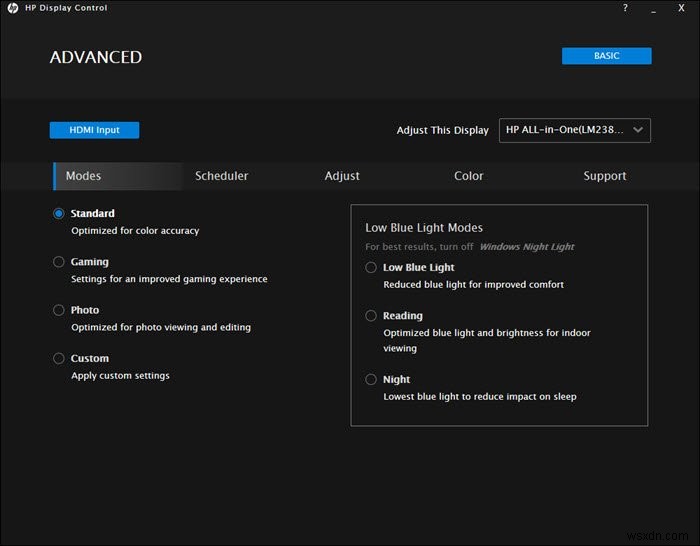Enable Night low blue light mode
This screenshot has width=700, height=546.
click(x=371, y=380)
